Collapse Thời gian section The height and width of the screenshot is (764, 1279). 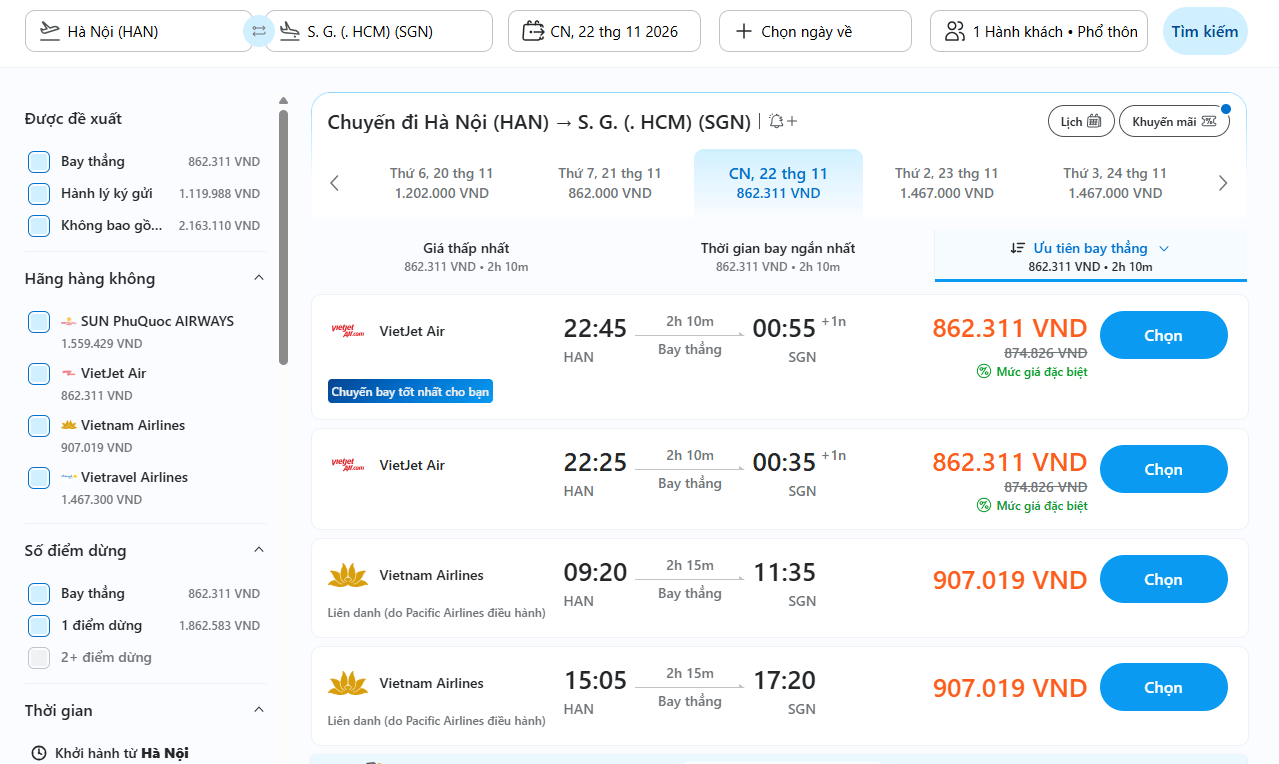click(x=258, y=710)
